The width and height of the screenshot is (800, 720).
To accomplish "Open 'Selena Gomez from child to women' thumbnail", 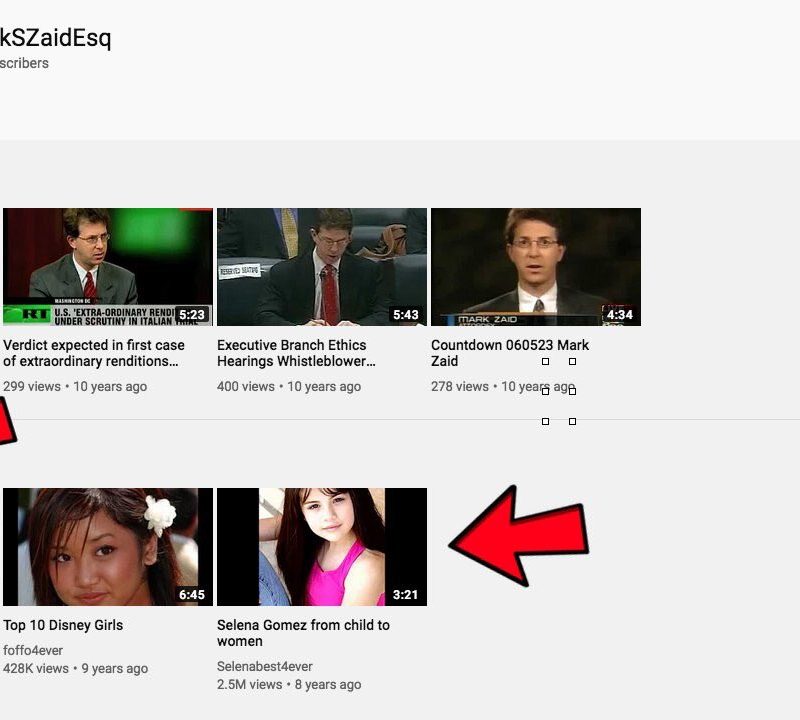I will pos(321,545).
